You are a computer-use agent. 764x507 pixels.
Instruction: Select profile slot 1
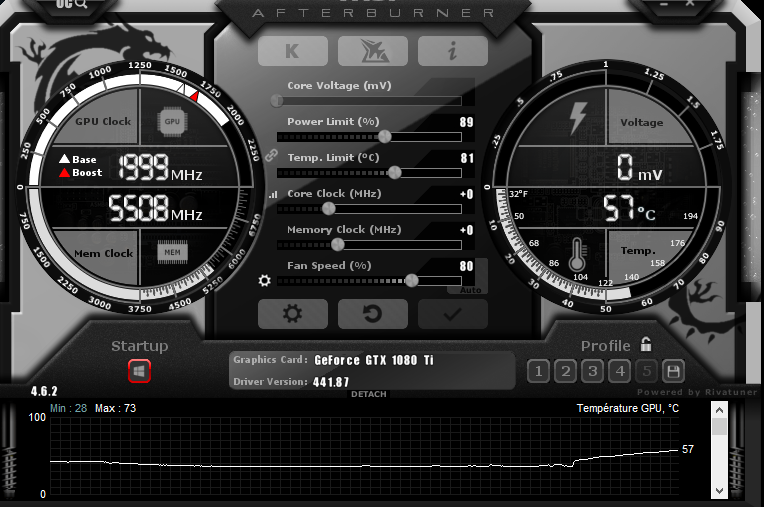coord(538,372)
